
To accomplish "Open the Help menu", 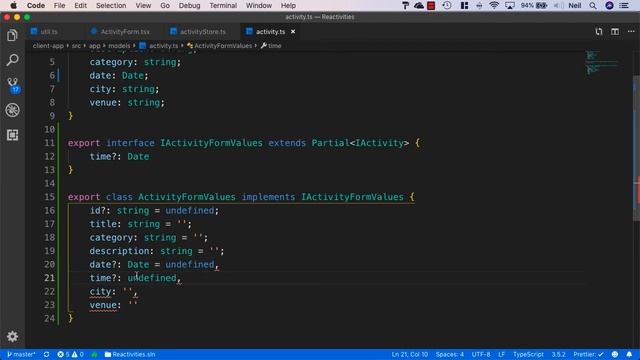I will (x=288, y=6).
